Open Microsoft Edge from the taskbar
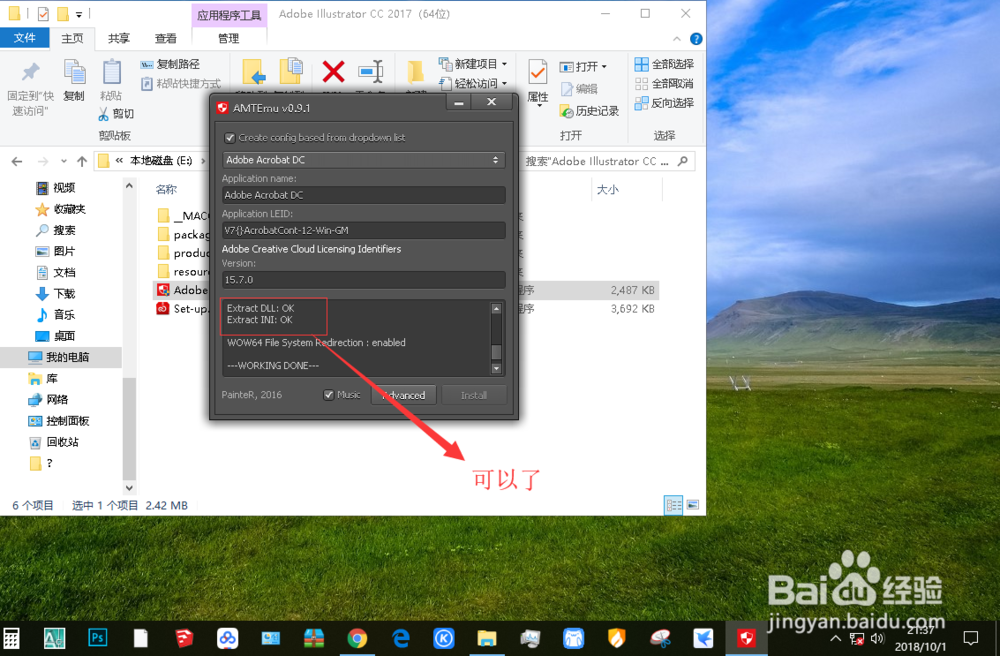The width and height of the screenshot is (1000, 656). [401, 638]
